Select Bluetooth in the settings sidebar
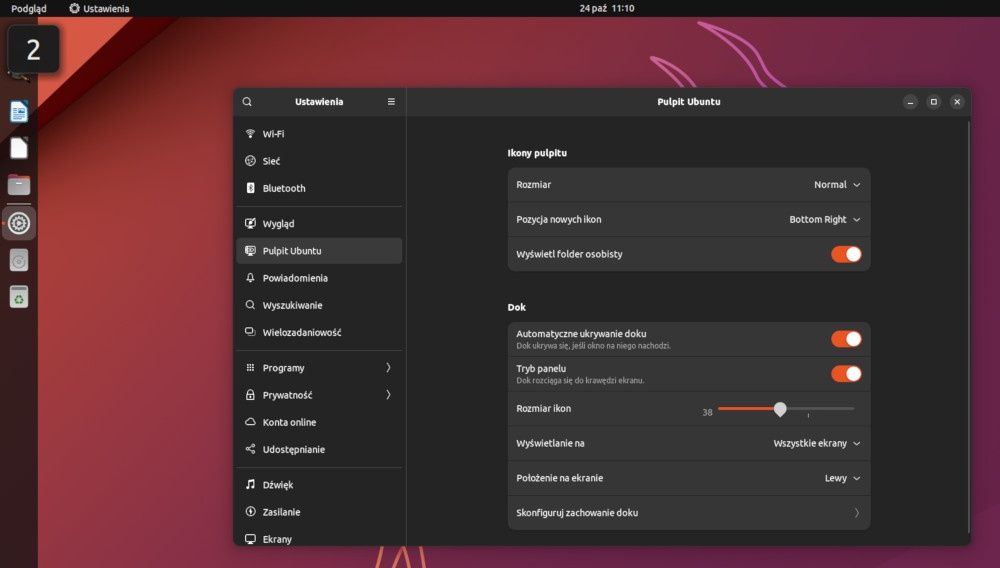 pyautogui.click(x=320, y=188)
